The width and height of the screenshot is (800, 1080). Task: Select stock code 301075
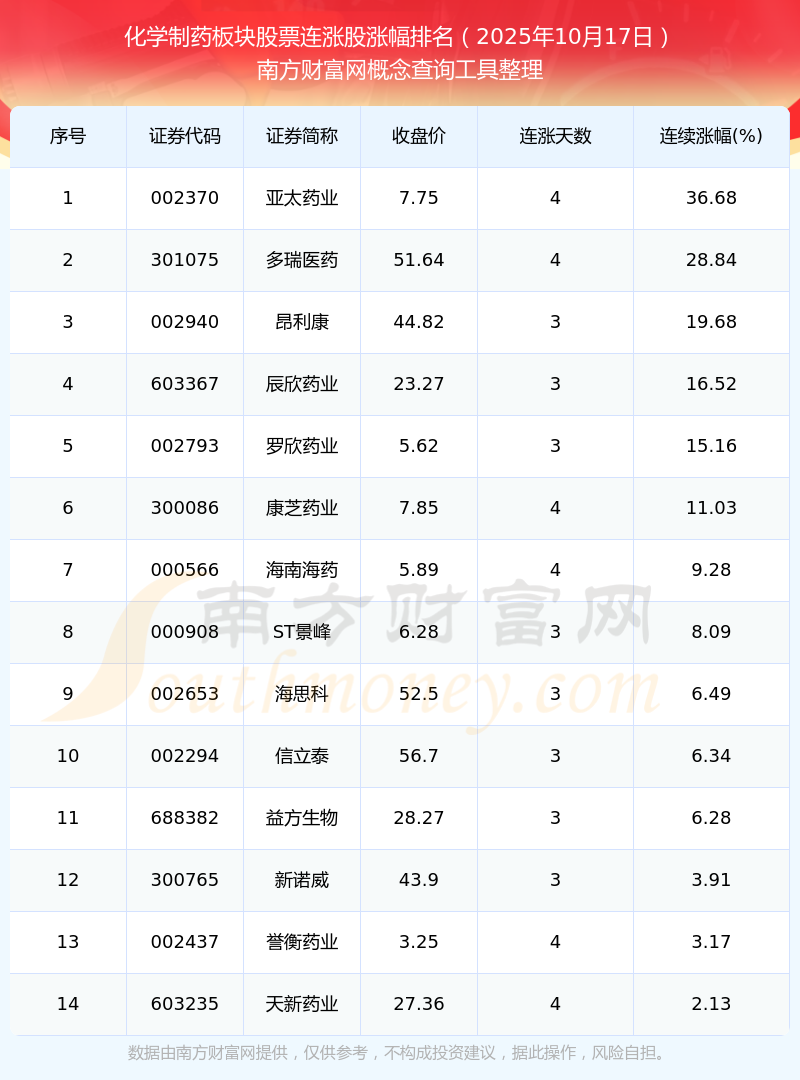(x=185, y=260)
